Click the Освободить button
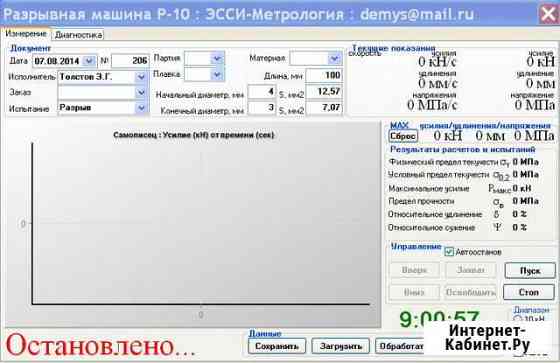560x363 pixels. 471,292
